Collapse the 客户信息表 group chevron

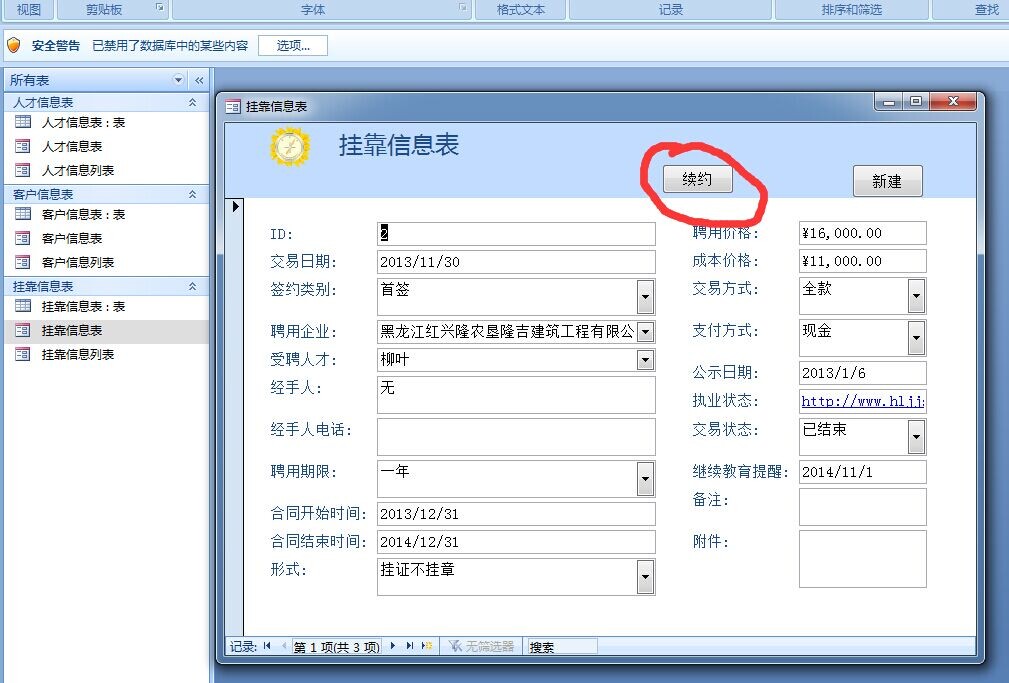point(192,194)
